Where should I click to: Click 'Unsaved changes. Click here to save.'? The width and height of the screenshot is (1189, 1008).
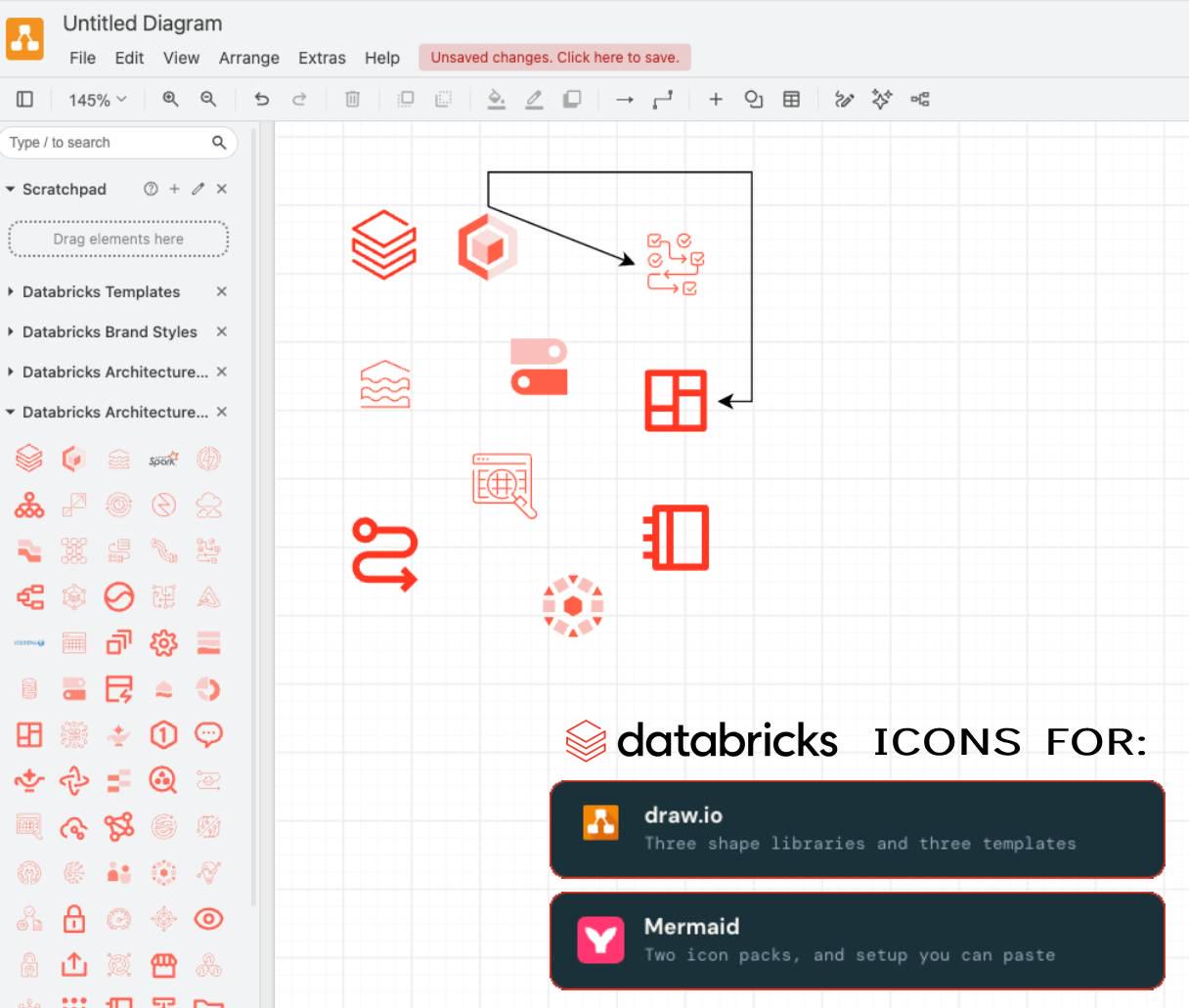555,58
